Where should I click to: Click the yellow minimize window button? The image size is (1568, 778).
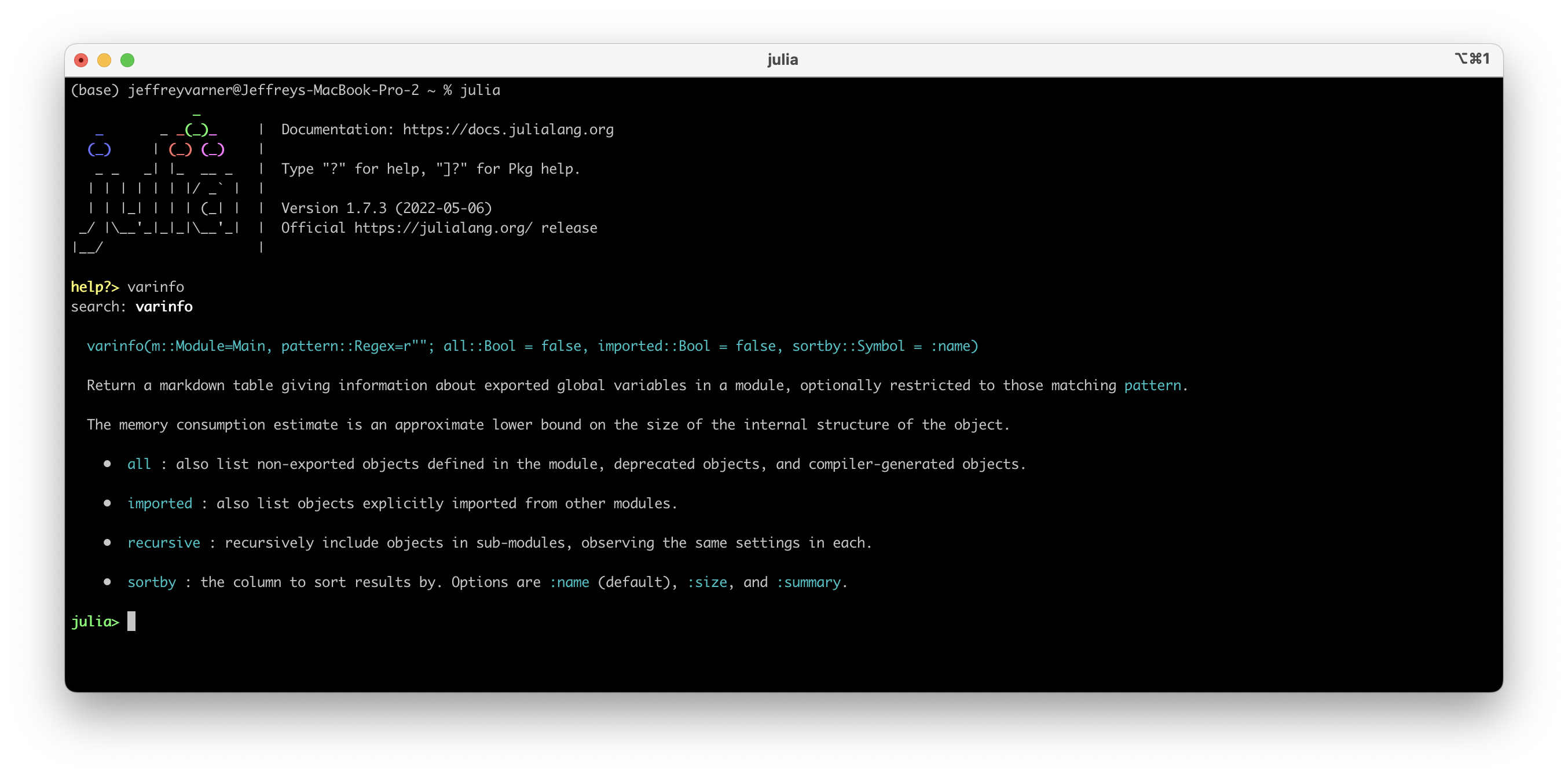(x=104, y=60)
